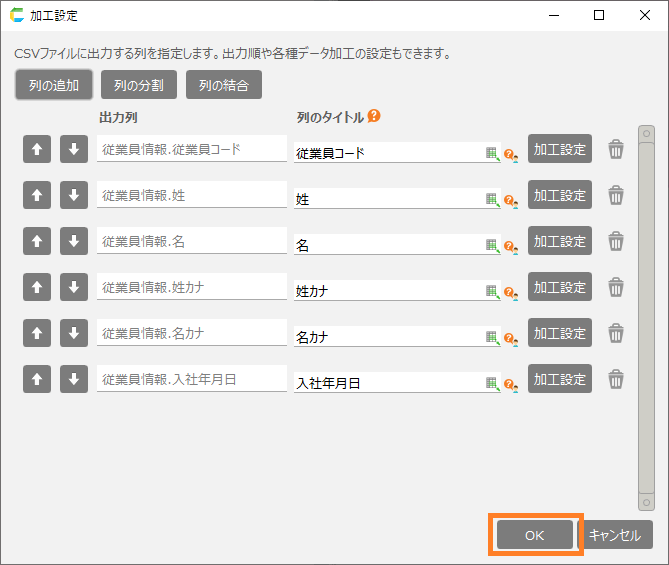Remove the 入社年月日 row with trash icon
This screenshot has height=565, width=669.
(x=616, y=380)
